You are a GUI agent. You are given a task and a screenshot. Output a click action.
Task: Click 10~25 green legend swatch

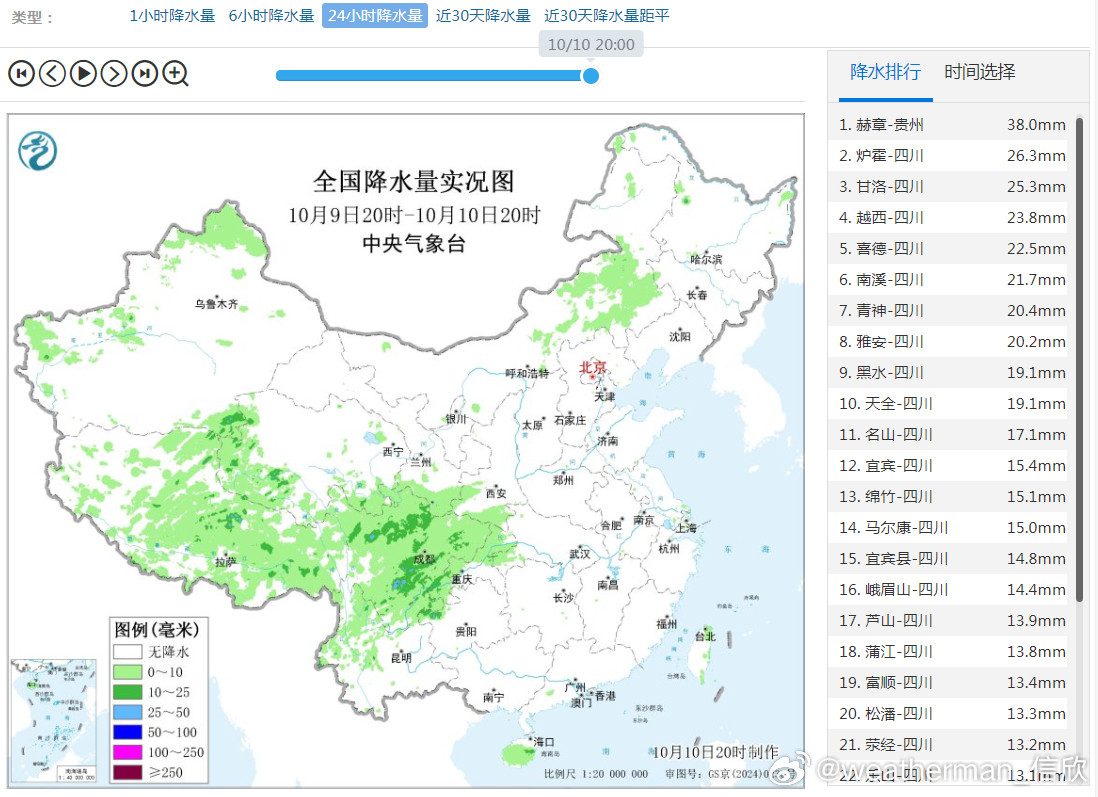[127, 692]
